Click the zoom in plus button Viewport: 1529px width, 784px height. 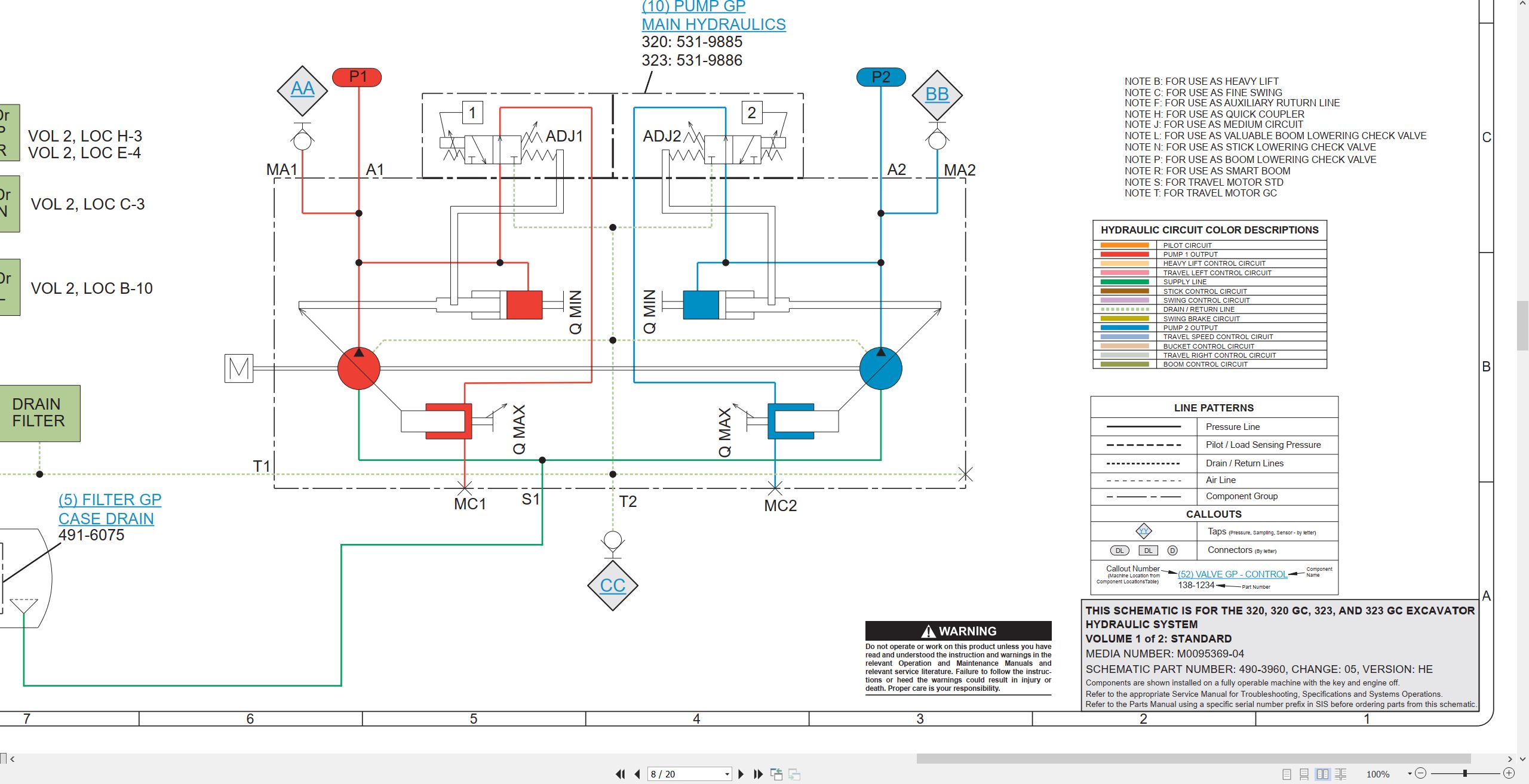[1509, 773]
